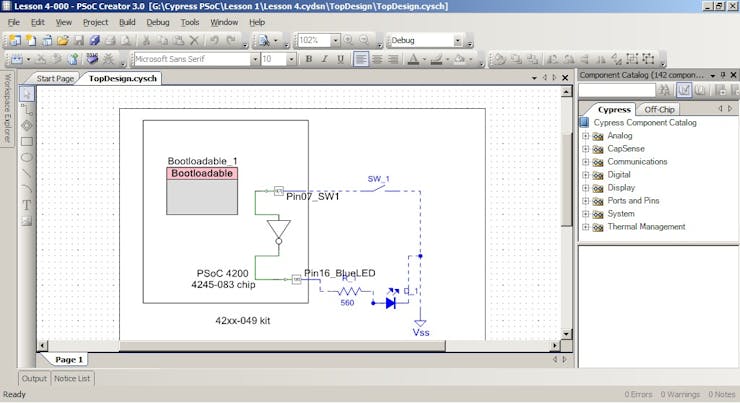Viewport: 740px width, 403px height.
Task: Select the text annotation tool
Action: [x=27, y=204]
